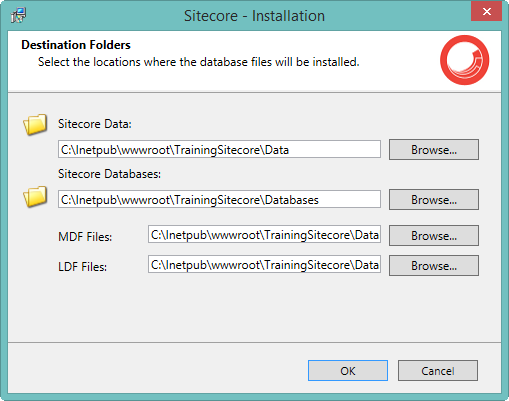Focus the Sitecore Data path field
Viewport: 509px width, 401px height.
[219, 149]
